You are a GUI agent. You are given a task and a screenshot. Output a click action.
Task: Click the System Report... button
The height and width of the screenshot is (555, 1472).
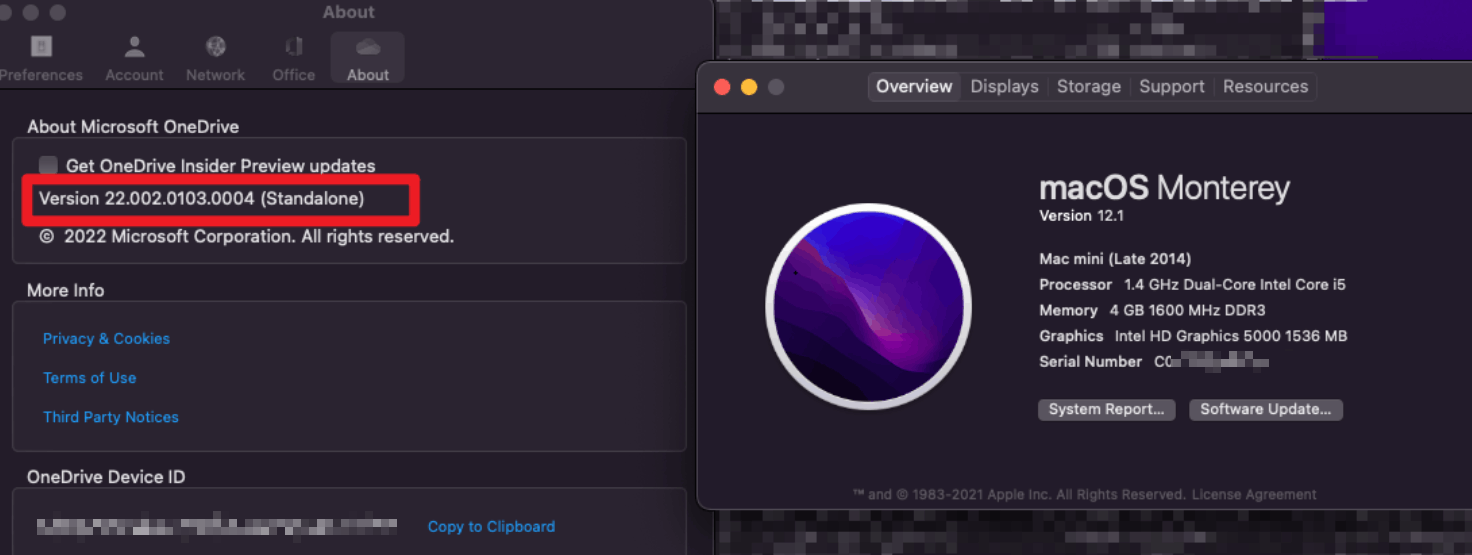coord(1106,409)
